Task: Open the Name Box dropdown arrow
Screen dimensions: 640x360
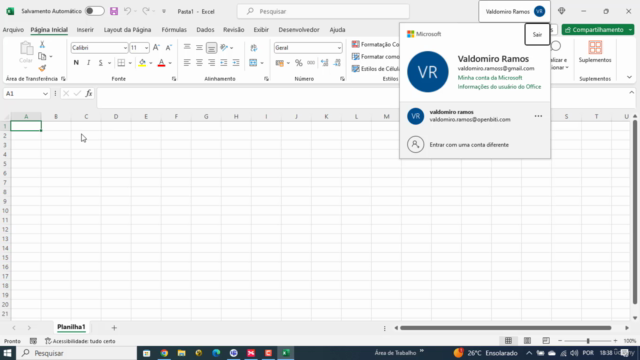Action: (45, 94)
